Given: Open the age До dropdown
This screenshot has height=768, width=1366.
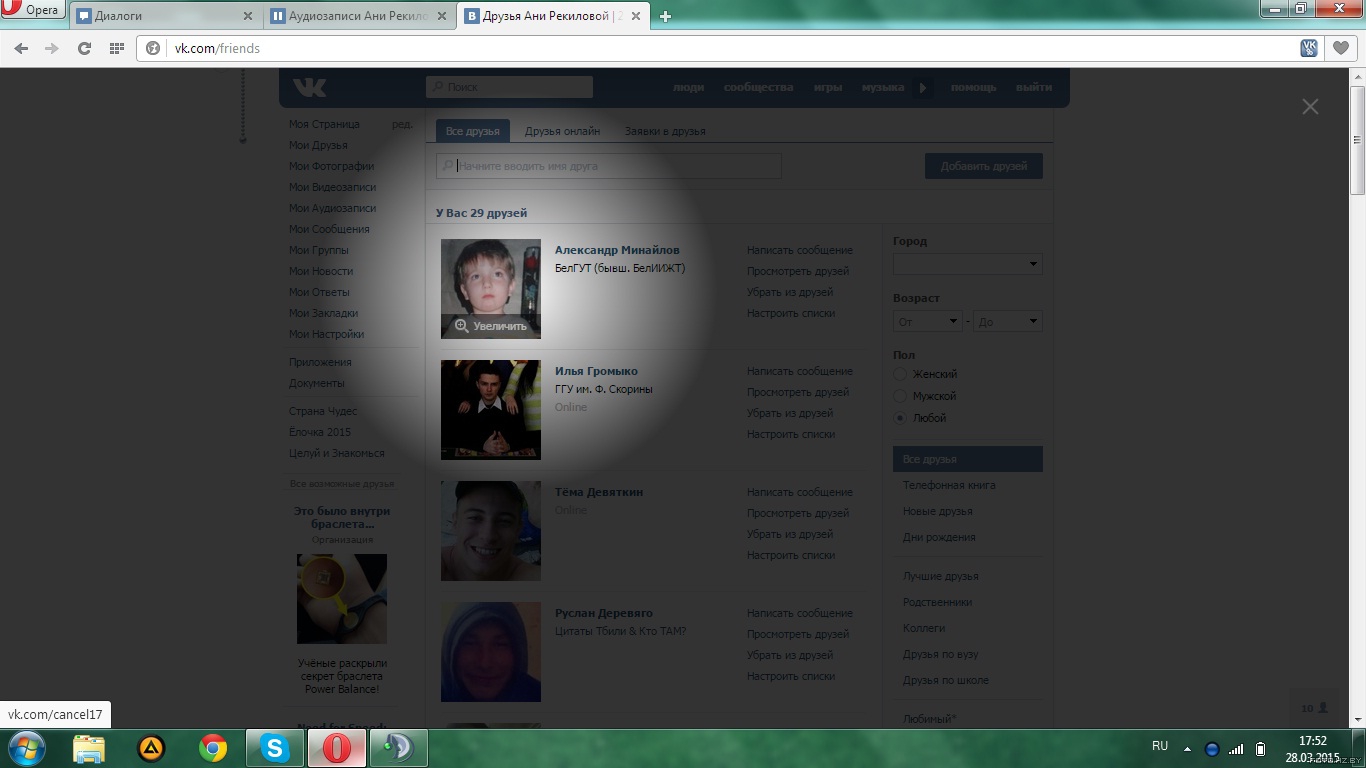Looking at the screenshot, I should click(x=1007, y=321).
